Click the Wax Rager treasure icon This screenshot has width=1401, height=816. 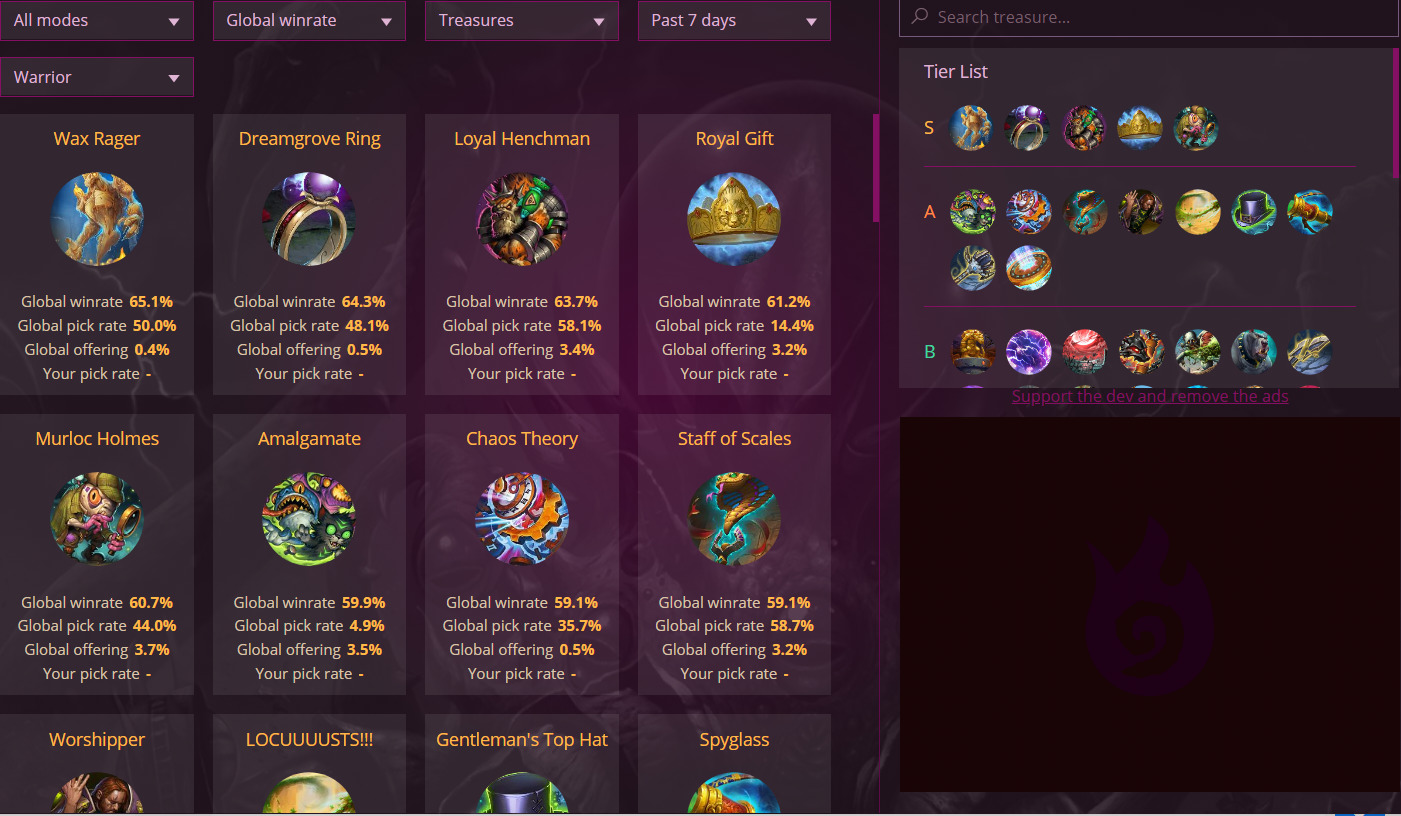pyautogui.click(x=97, y=219)
